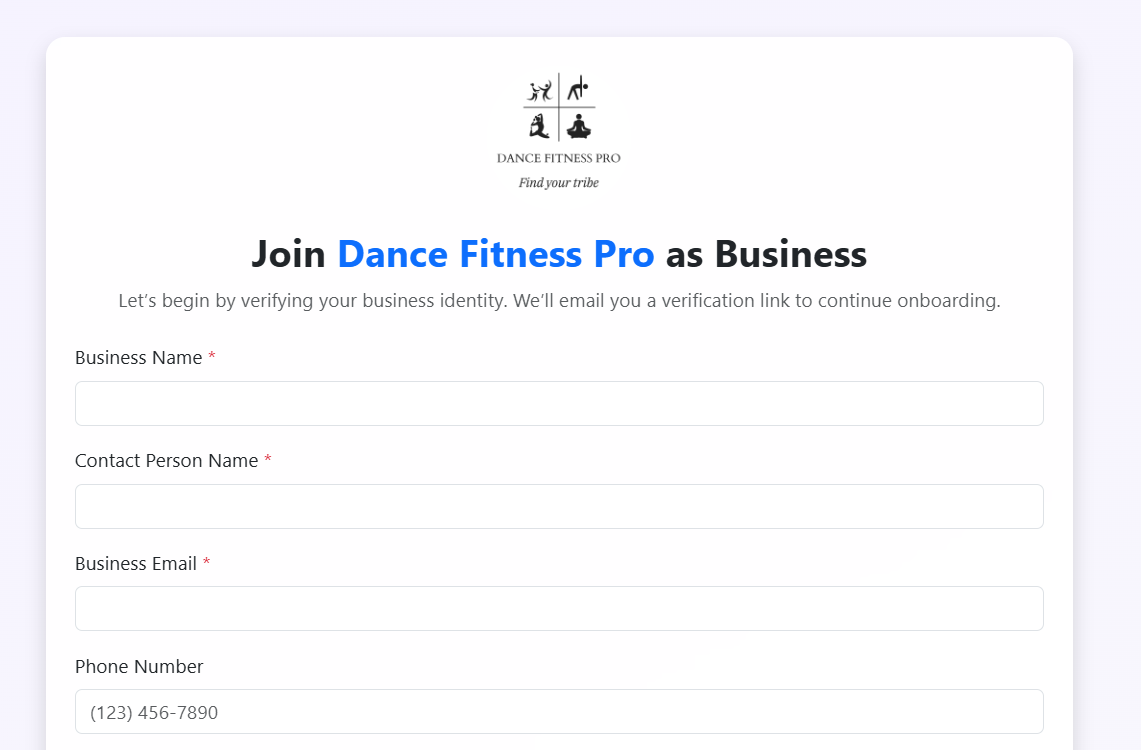Click the red asterisk beside Business Email

[x=206, y=564]
